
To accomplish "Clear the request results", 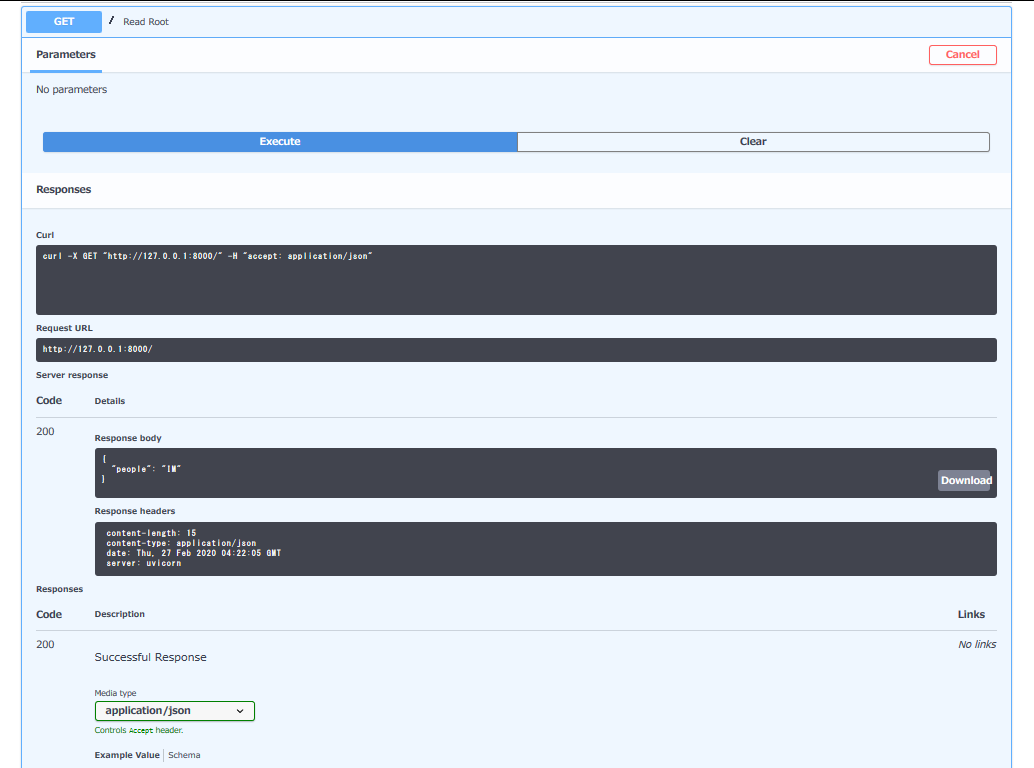I will pyautogui.click(x=752, y=141).
